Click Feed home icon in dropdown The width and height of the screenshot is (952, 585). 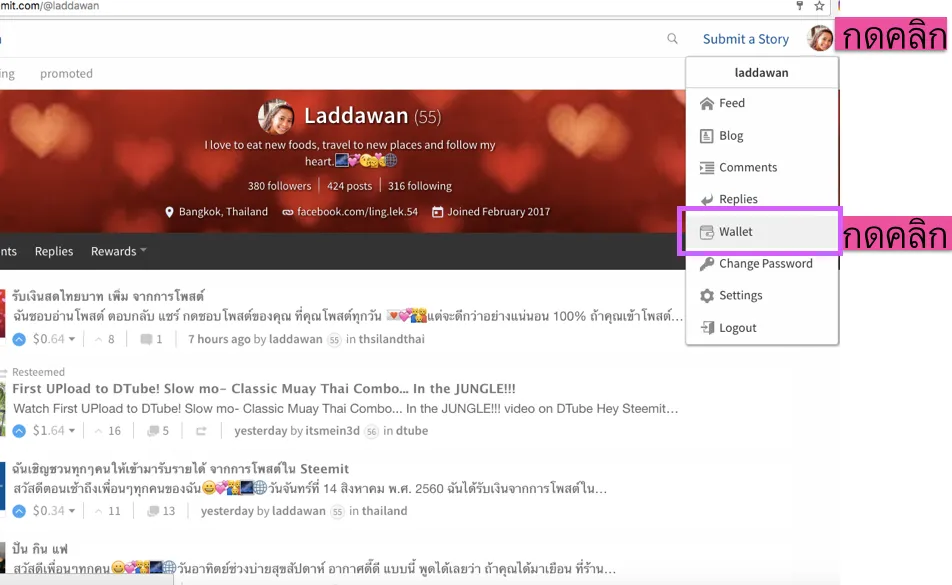pos(707,103)
